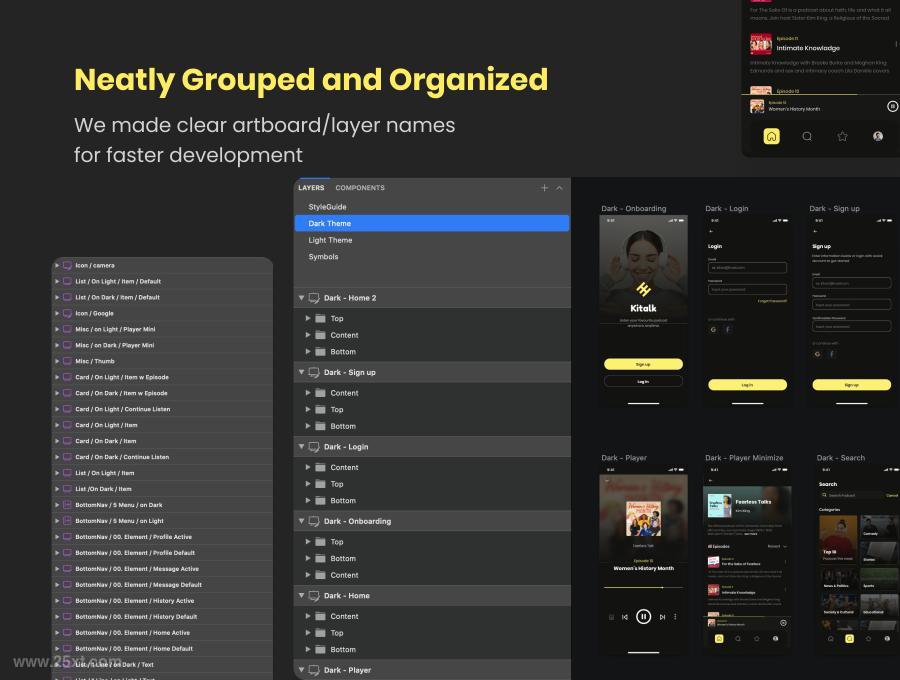Image resolution: width=900 pixels, height=680 pixels.
Task: Click yellow progress line in top-right phone mini player
Action: [x=800, y=94]
